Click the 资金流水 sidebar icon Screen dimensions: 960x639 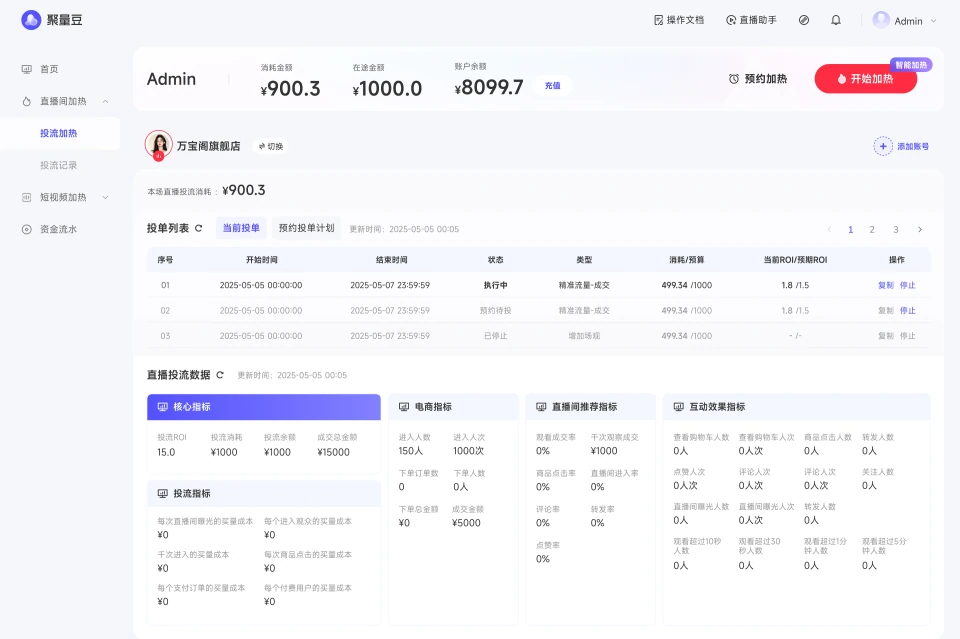tap(26, 230)
